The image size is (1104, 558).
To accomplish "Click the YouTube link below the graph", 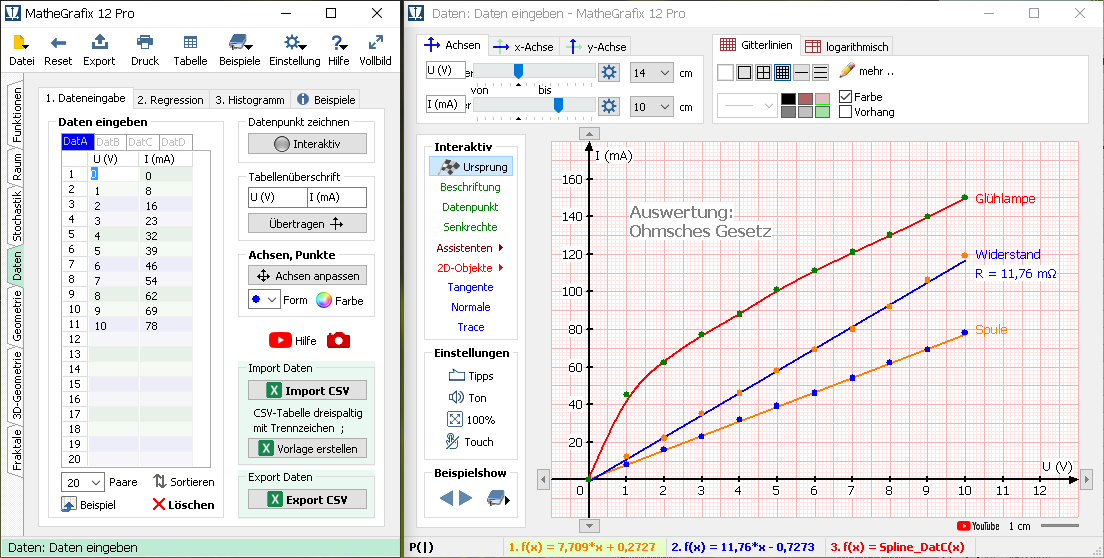I will point(977,526).
